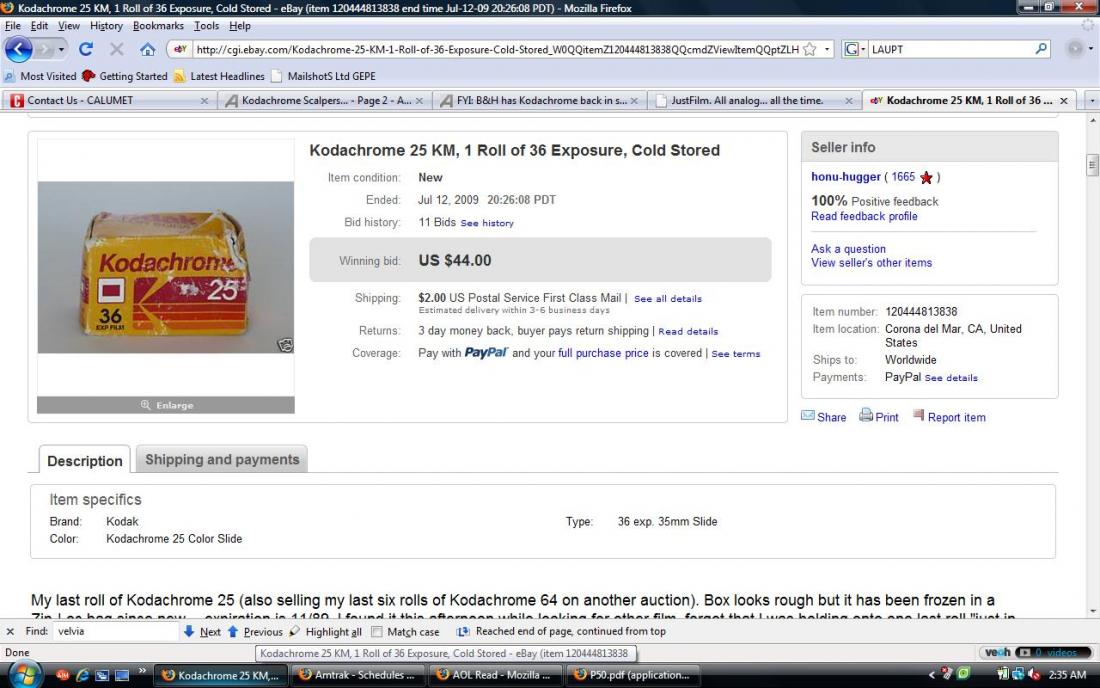Open the list-all-tabs dropdown arrow
The height and width of the screenshot is (688, 1100).
click(x=1092, y=100)
